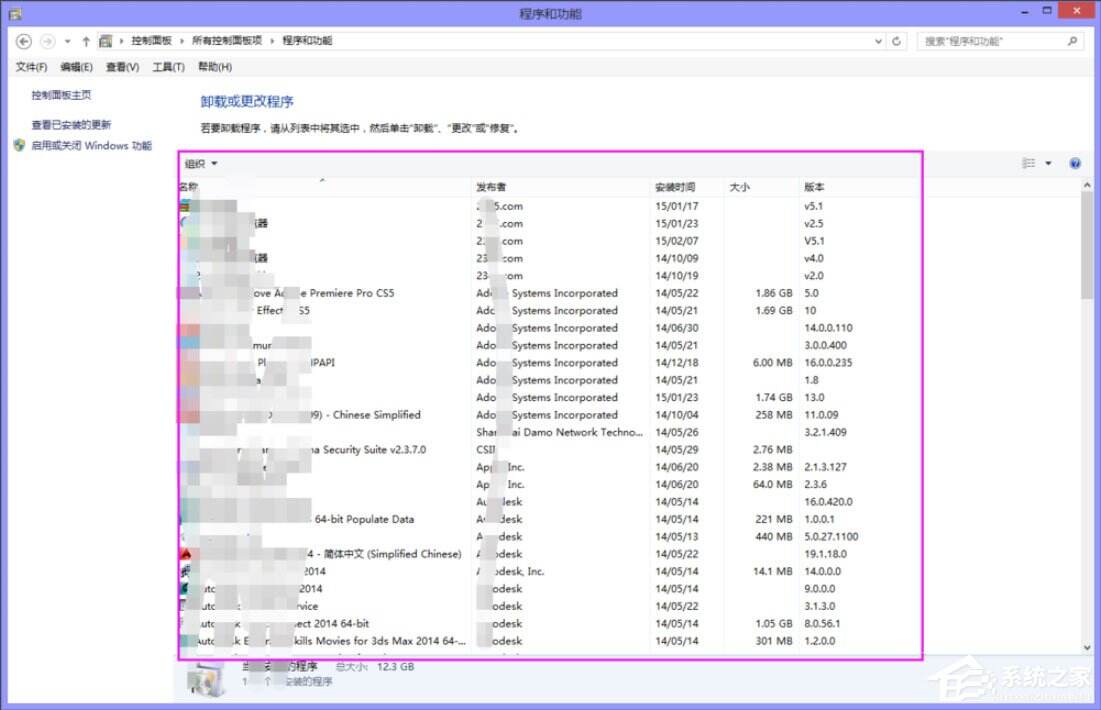The image size is (1101, 710).
Task: Open the 工具(T) menu
Action: (x=169, y=67)
